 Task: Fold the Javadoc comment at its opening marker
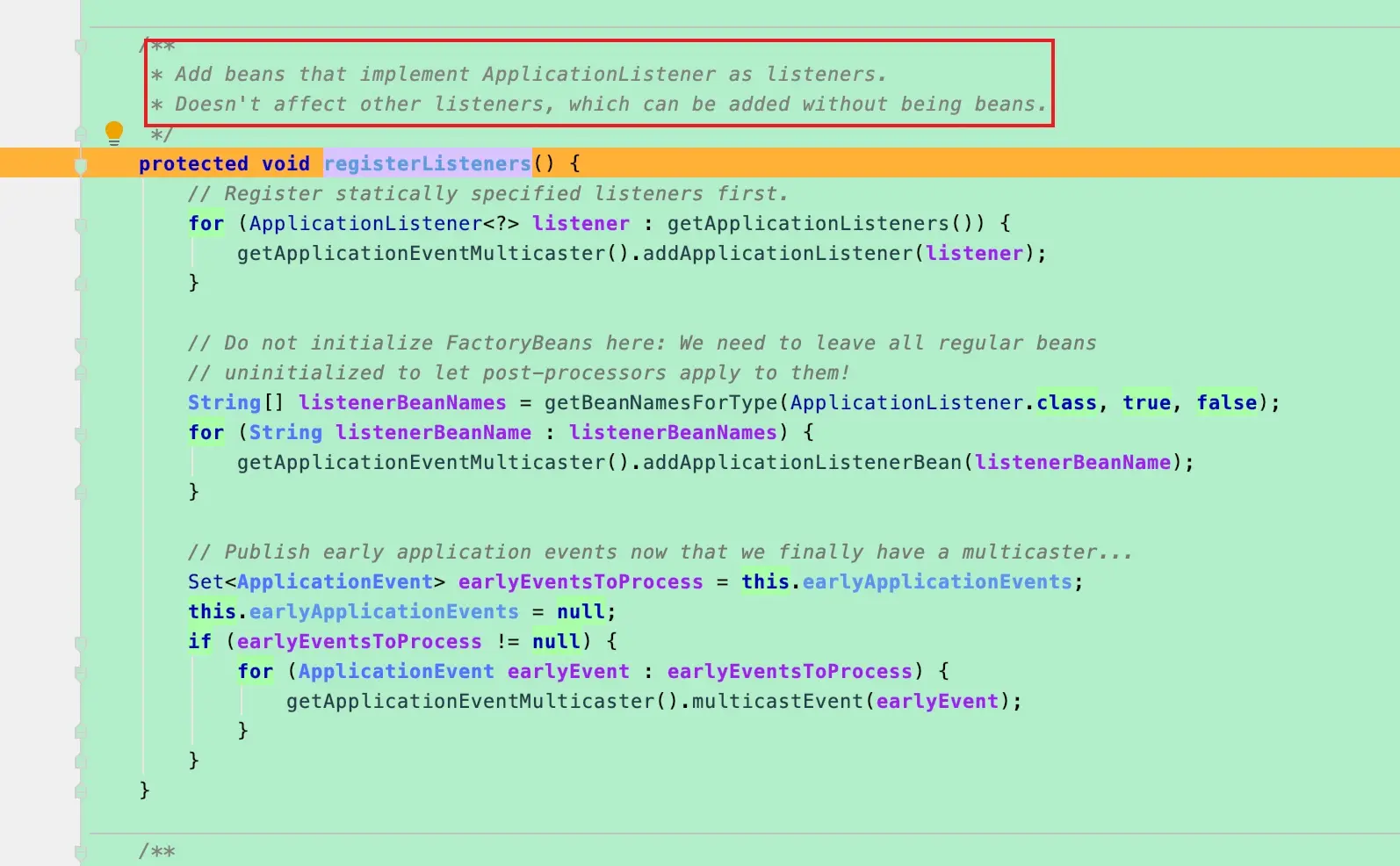pyautogui.click(x=81, y=46)
